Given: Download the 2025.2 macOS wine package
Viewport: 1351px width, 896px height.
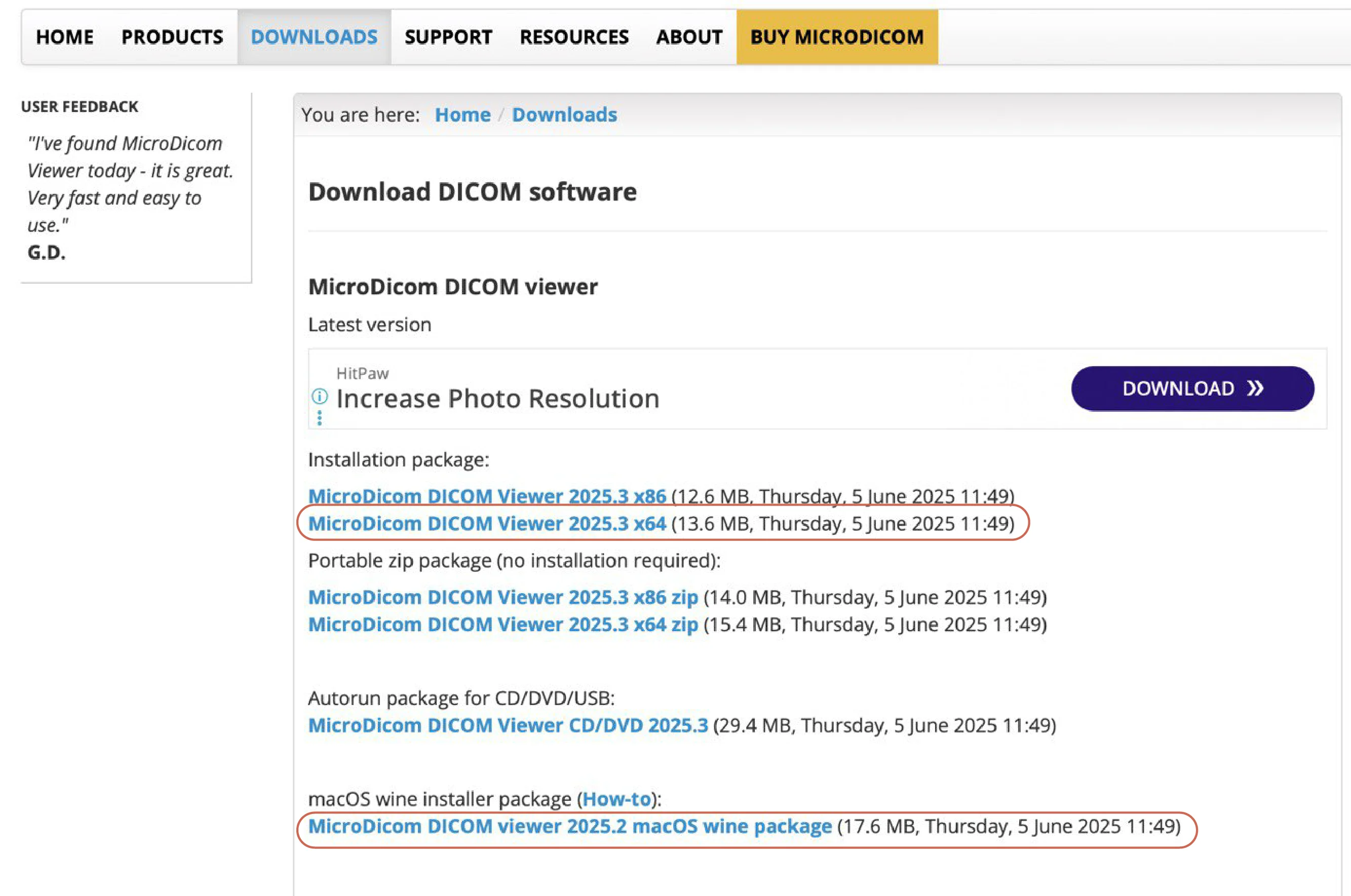Looking at the screenshot, I should click(570, 826).
